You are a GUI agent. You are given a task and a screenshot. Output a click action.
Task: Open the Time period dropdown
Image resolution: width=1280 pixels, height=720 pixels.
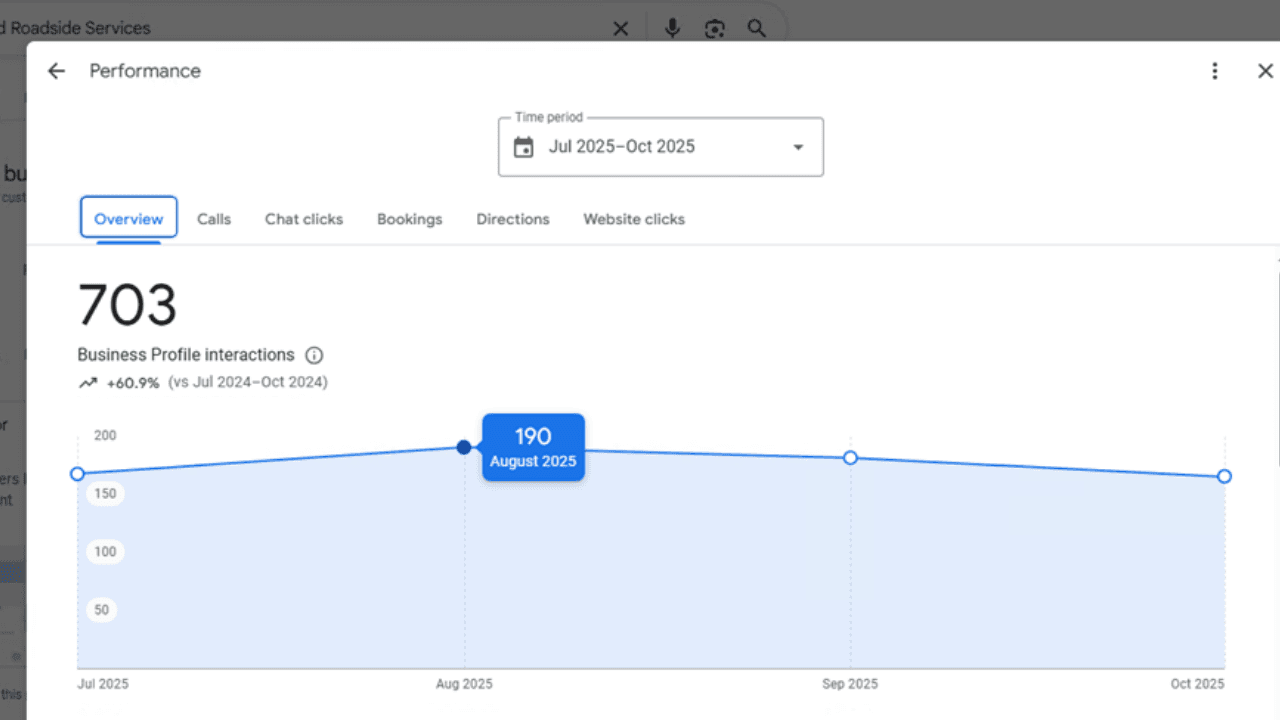[x=798, y=146]
